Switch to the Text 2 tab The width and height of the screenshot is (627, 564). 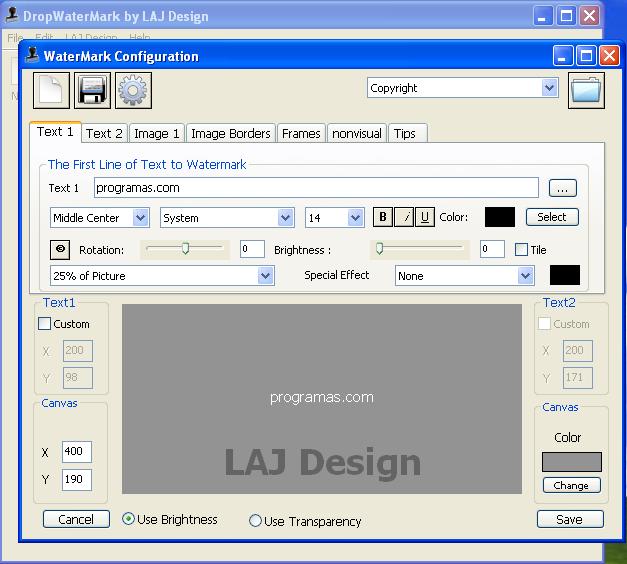point(104,133)
